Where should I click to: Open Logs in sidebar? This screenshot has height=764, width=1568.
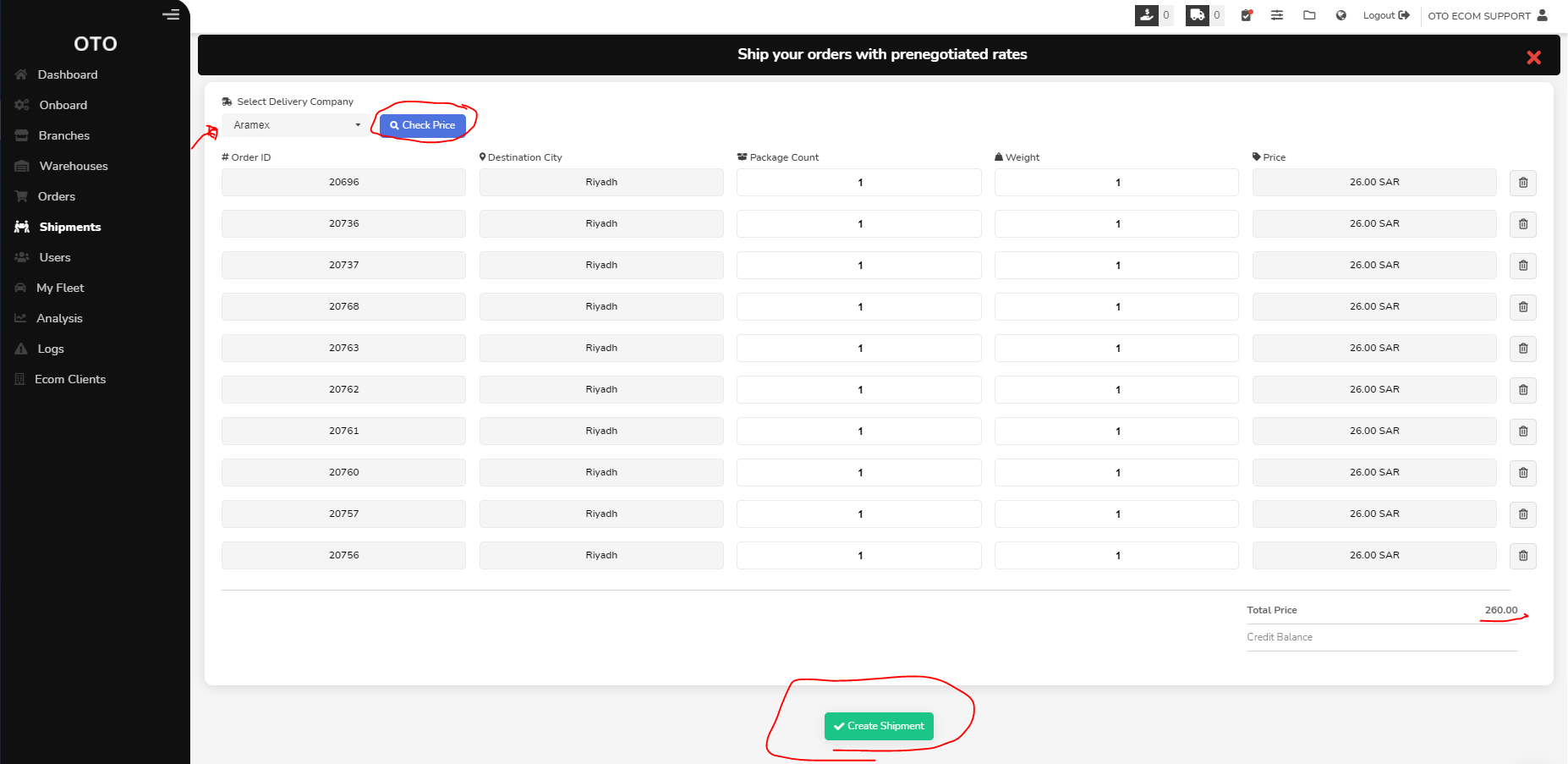(51, 349)
